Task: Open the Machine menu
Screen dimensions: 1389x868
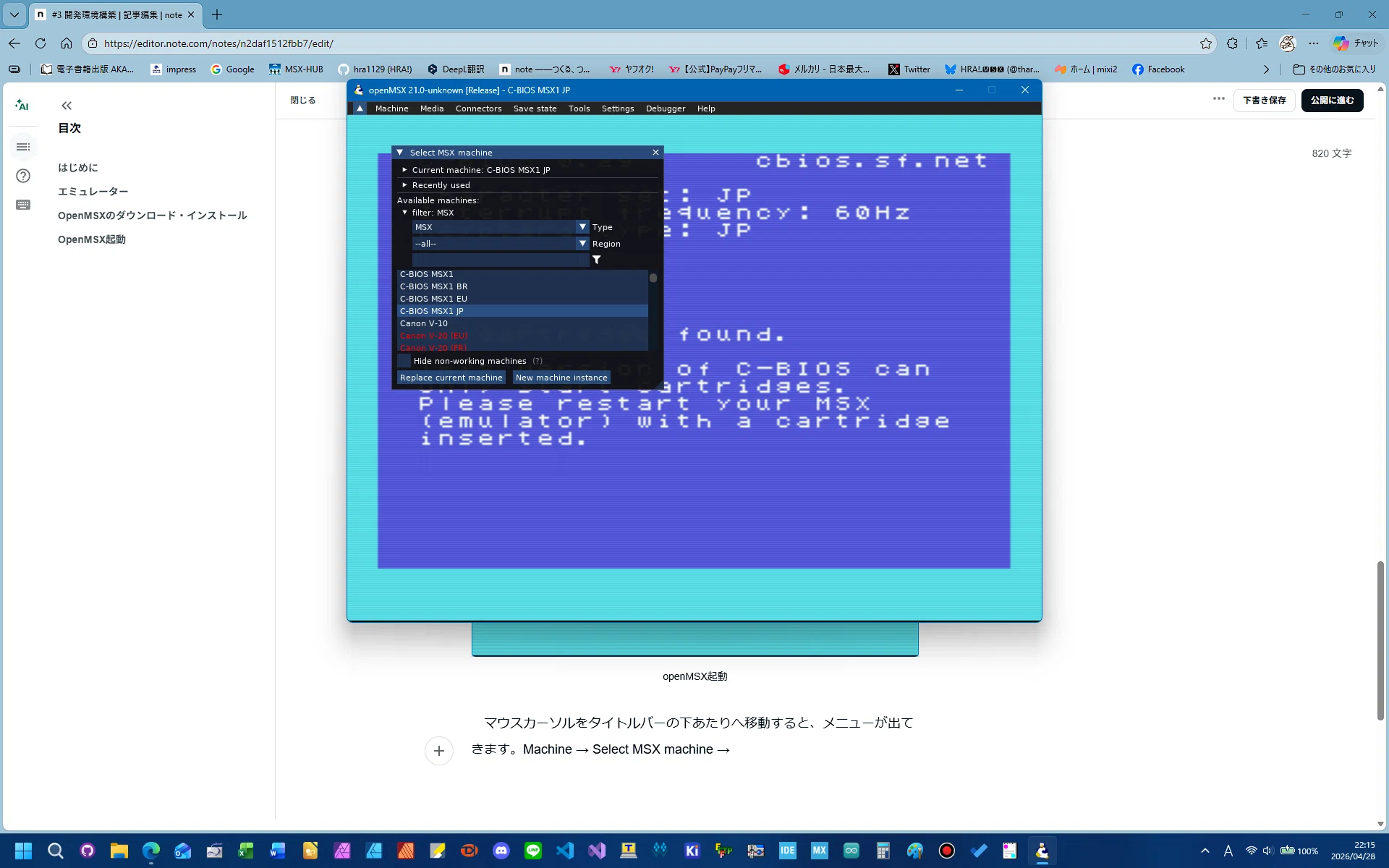Action: tap(391, 109)
